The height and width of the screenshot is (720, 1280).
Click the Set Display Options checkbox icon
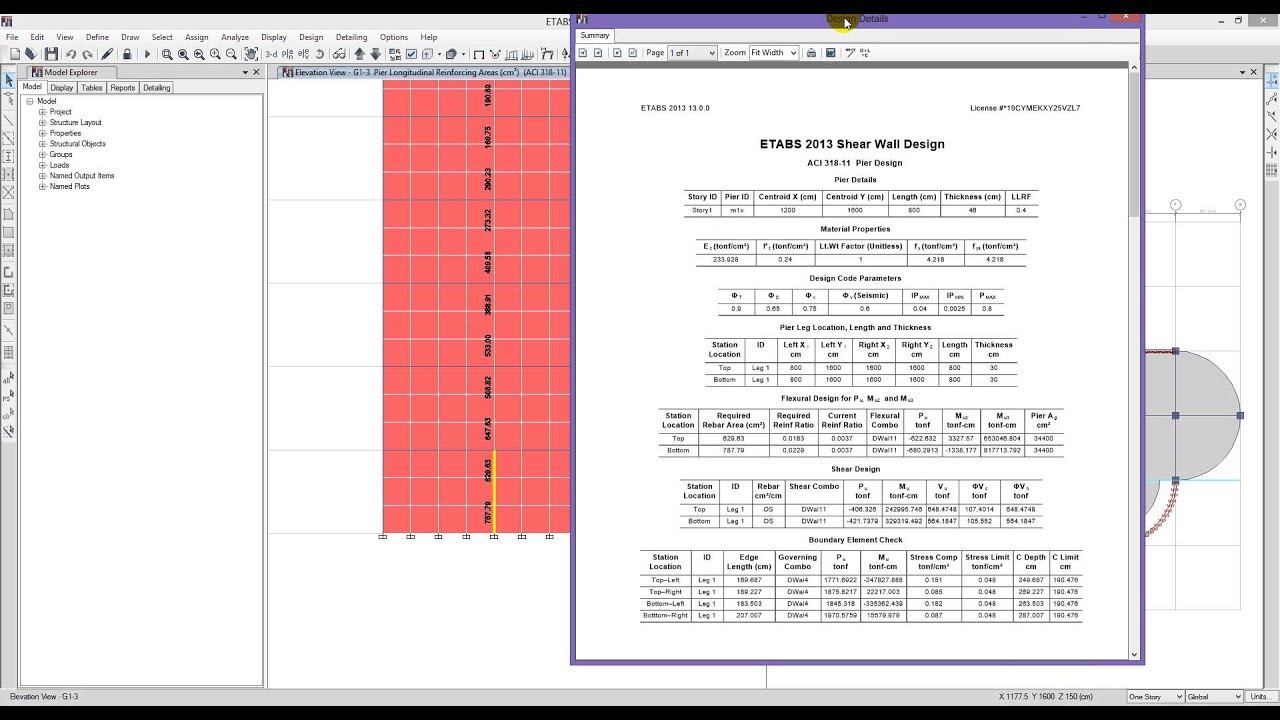click(x=411, y=54)
